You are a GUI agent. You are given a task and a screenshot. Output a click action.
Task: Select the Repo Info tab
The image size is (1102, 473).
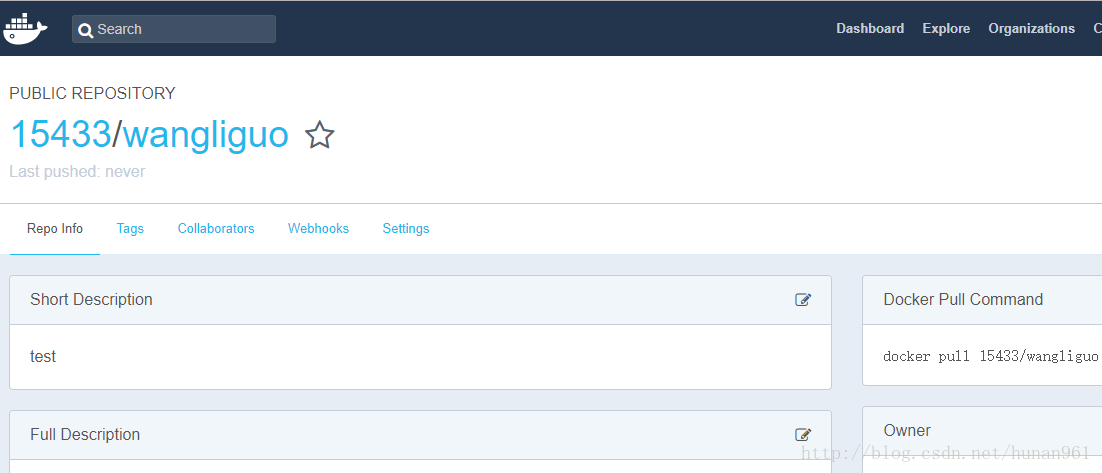pos(55,229)
